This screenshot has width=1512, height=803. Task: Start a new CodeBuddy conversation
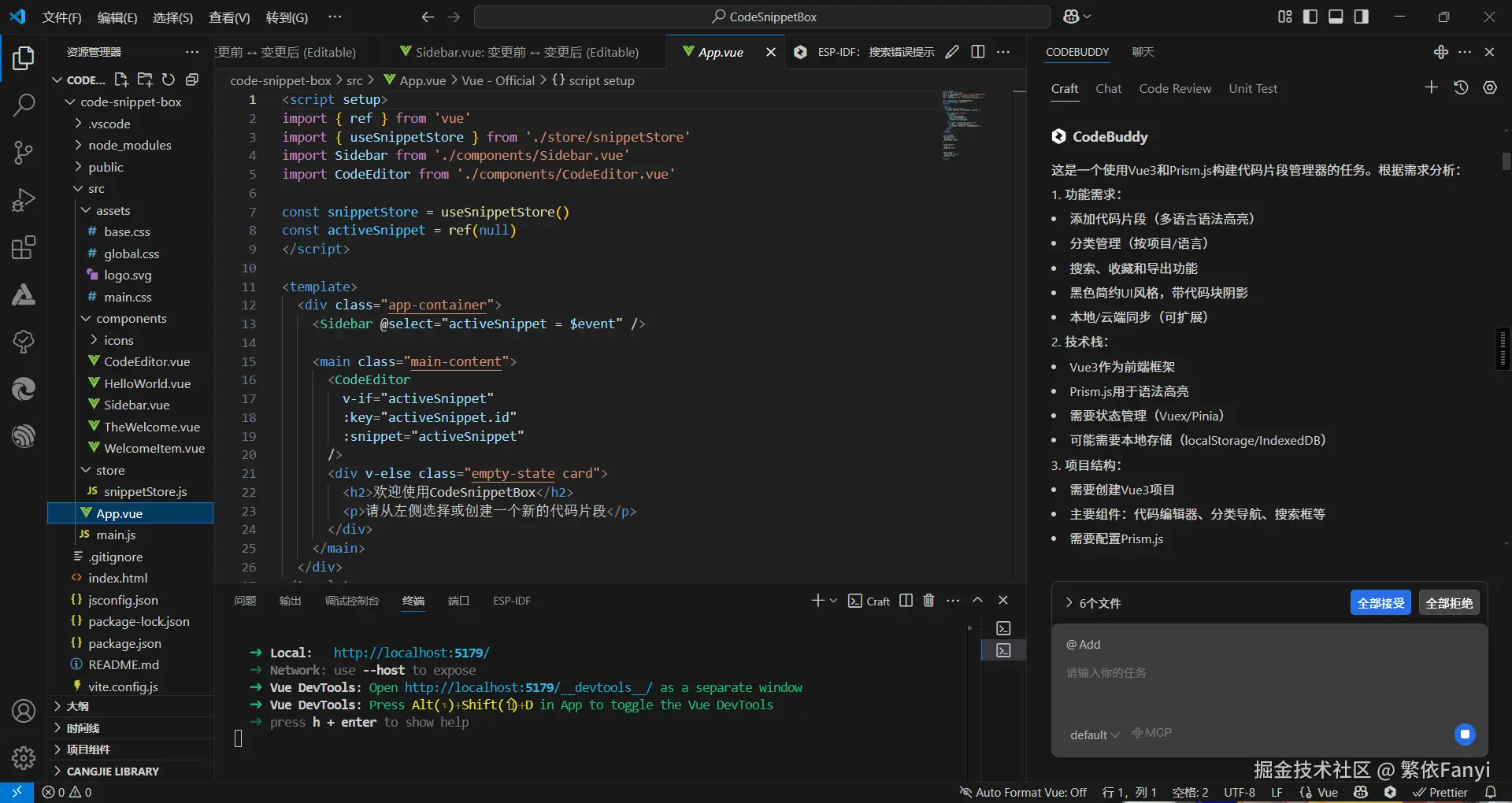1432,87
